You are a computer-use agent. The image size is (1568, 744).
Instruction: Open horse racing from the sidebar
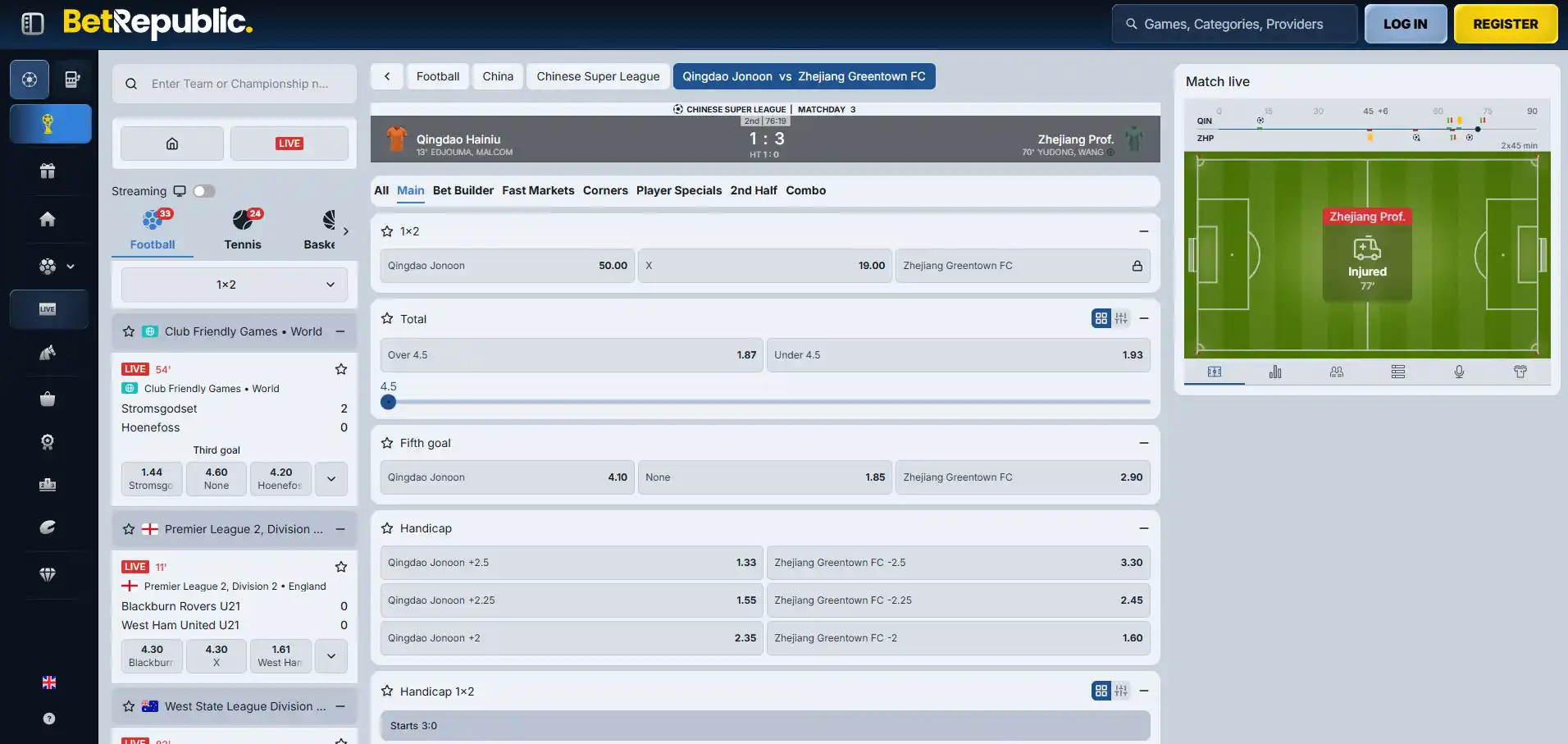point(48,353)
